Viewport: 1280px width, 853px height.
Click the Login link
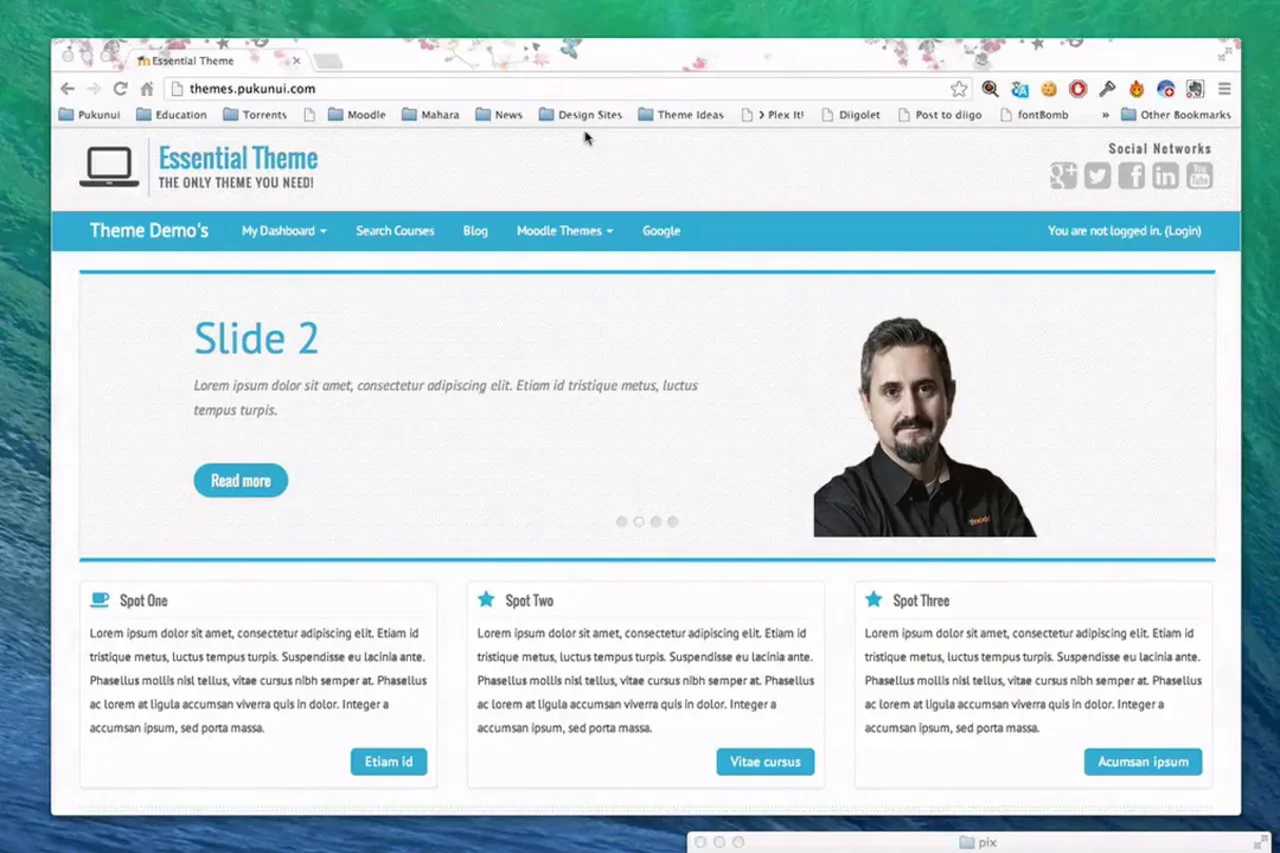click(1183, 231)
